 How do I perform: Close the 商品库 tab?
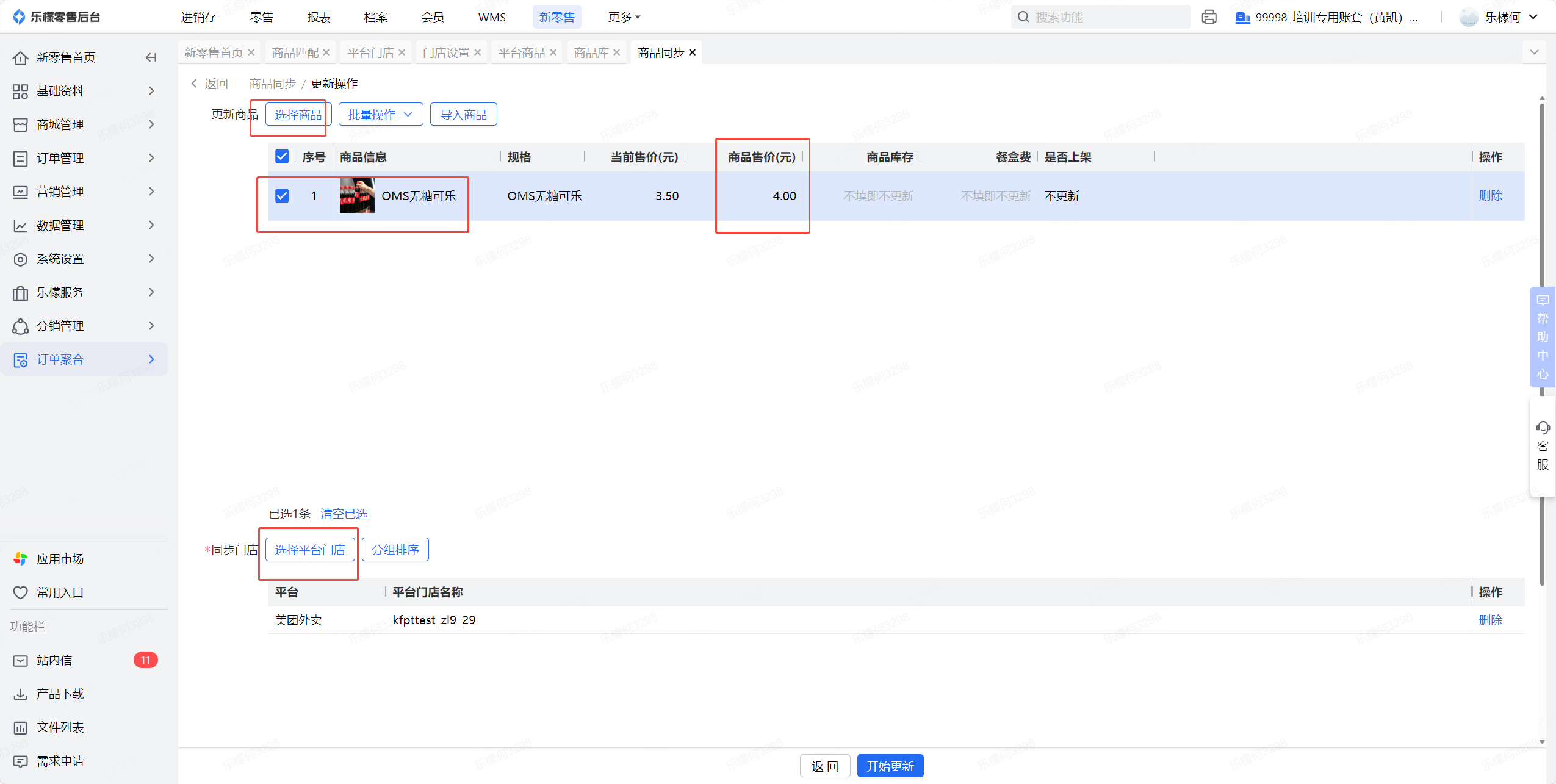click(x=617, y=52)
